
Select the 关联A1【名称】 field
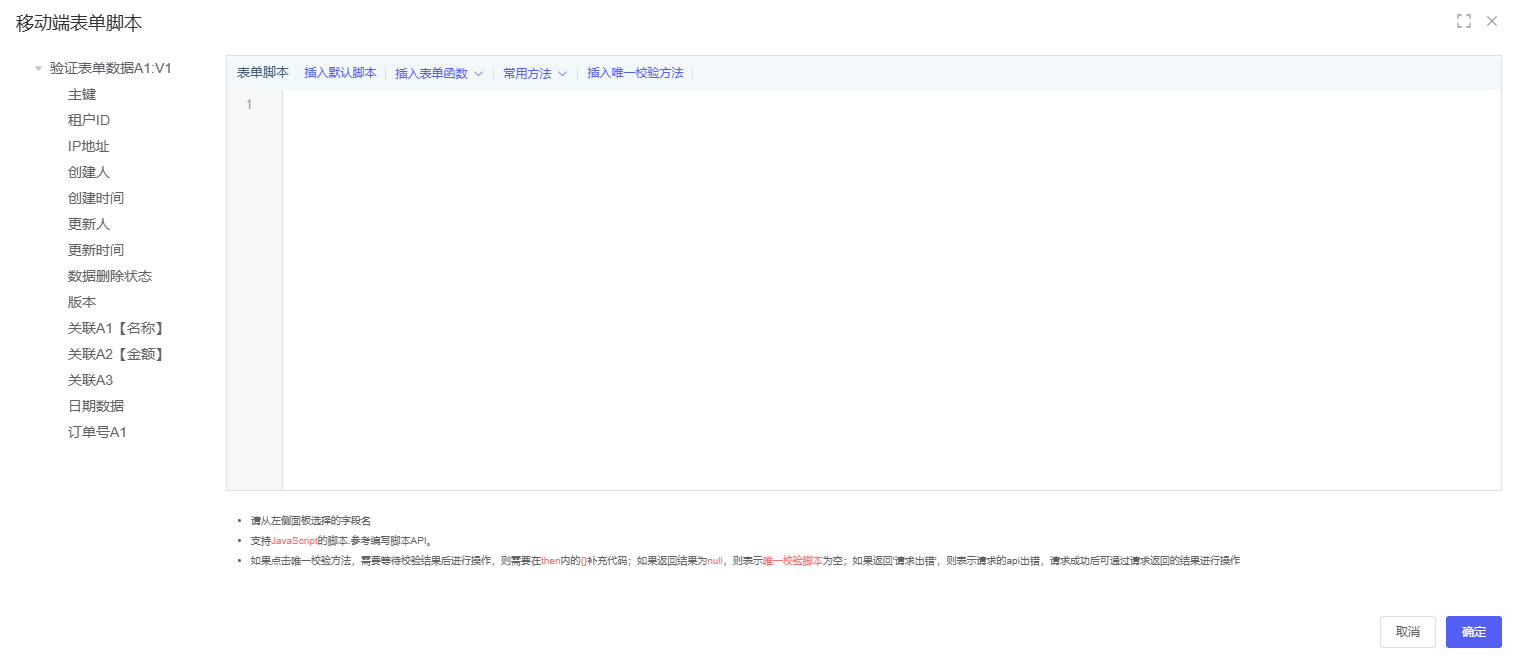[x=115, y=328]
